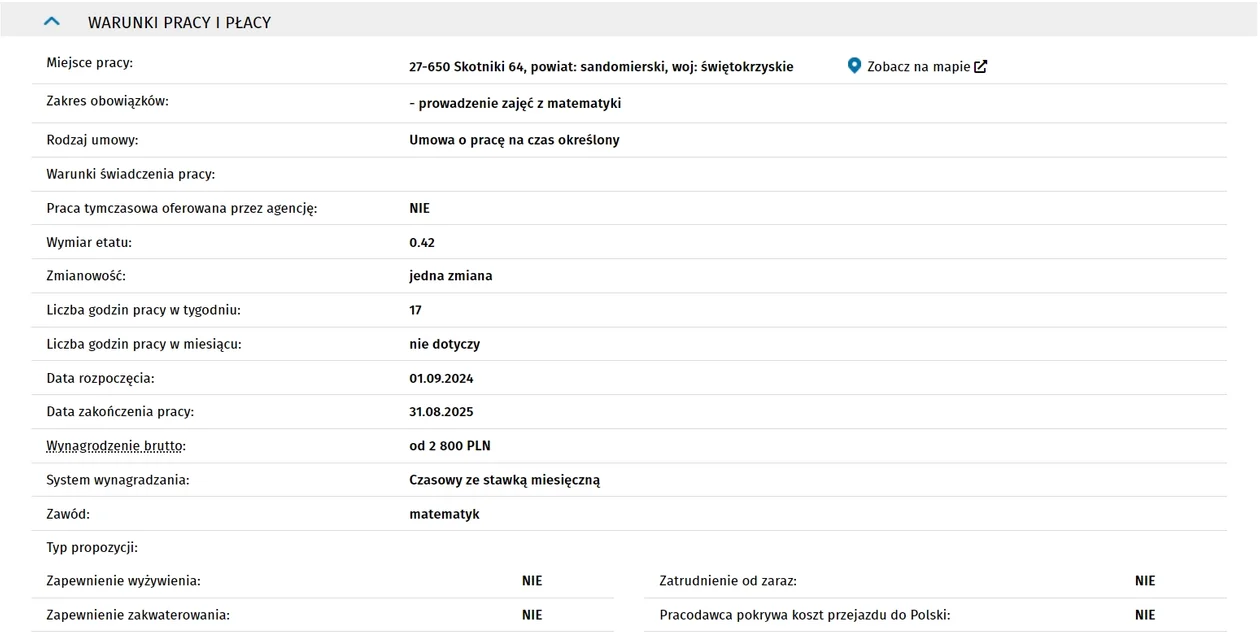Click the Typ propozycji label
Screen dimensions: 1260x639
92,548
